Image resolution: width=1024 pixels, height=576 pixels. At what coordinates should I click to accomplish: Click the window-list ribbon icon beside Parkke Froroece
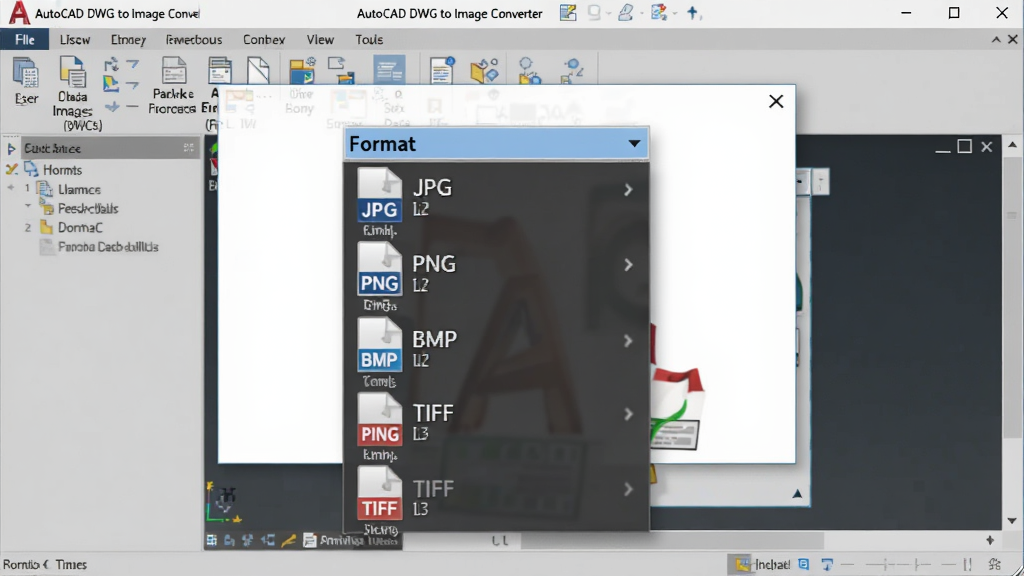coord(219,71)
